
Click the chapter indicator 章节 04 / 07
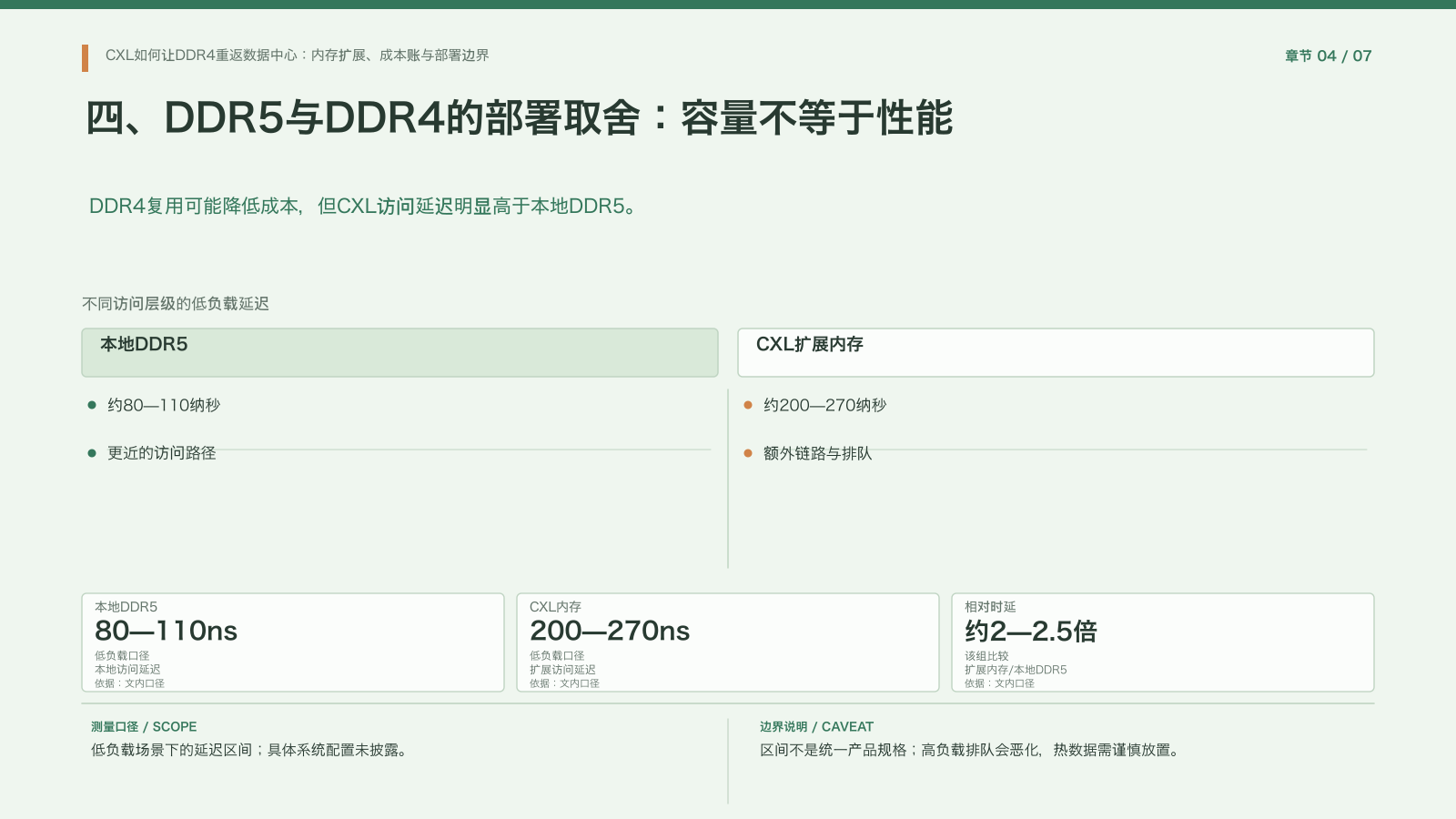[1328, 56]
